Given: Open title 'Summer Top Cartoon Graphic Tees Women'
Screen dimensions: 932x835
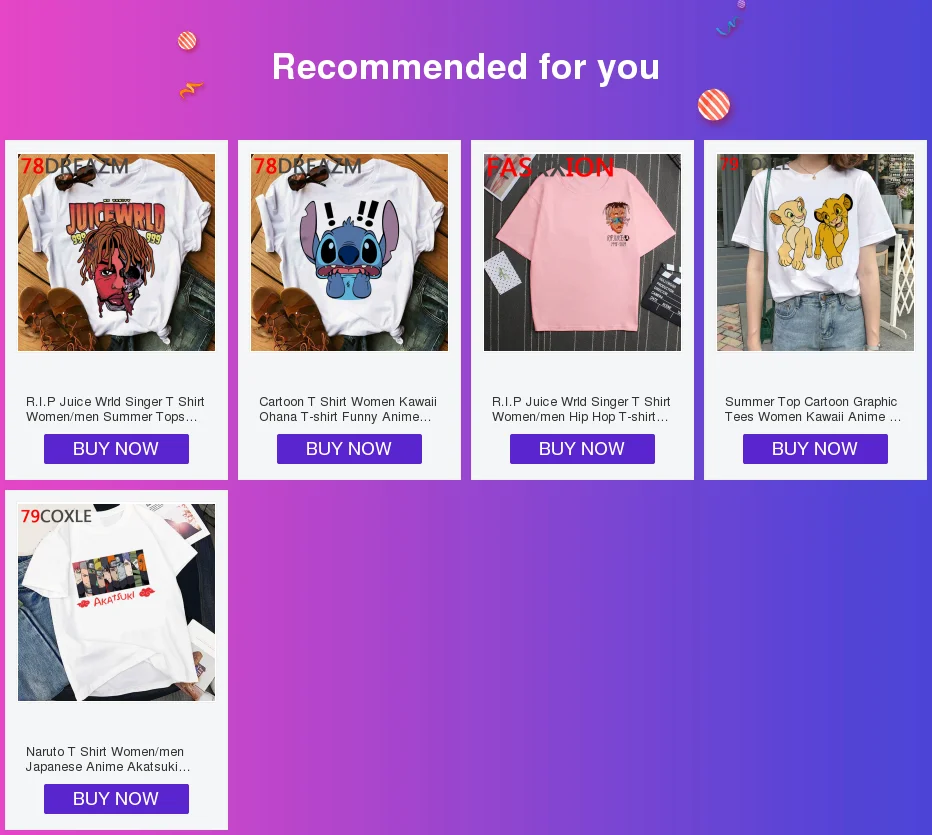Looking at the screenshot, I should pos(813,409).
